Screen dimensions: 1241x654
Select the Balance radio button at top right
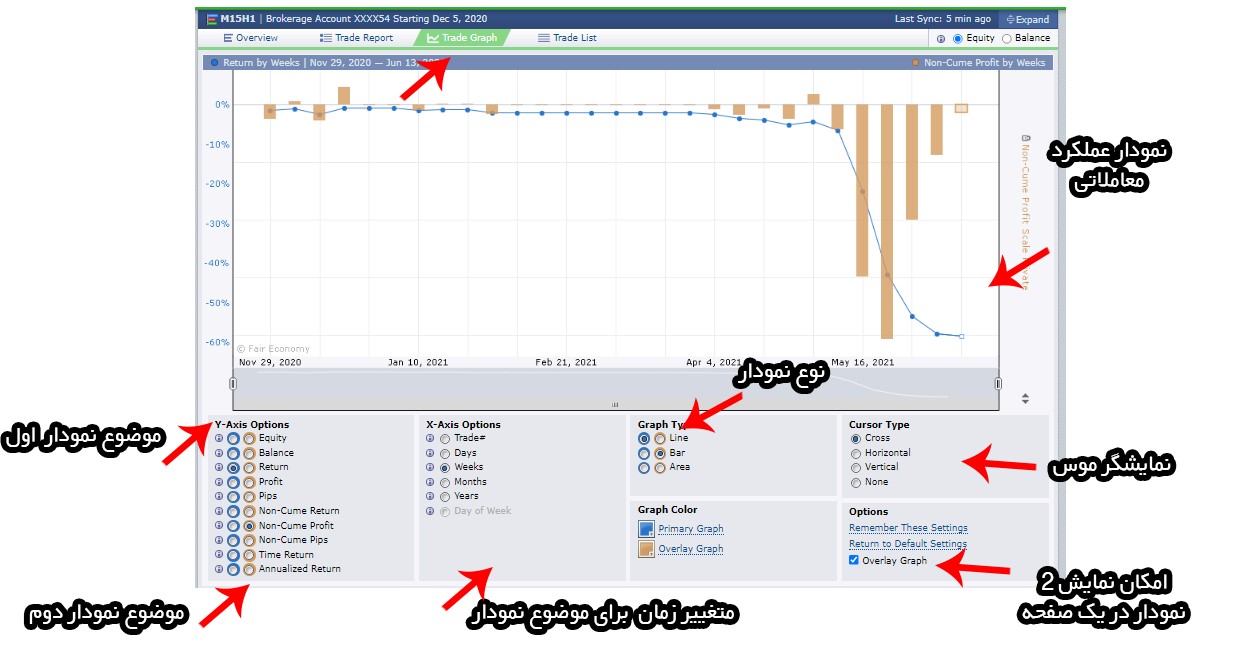tap(1006, 39)
